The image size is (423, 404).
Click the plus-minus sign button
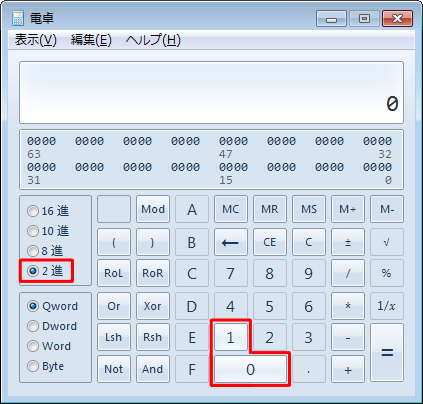[x=348, y=242]
